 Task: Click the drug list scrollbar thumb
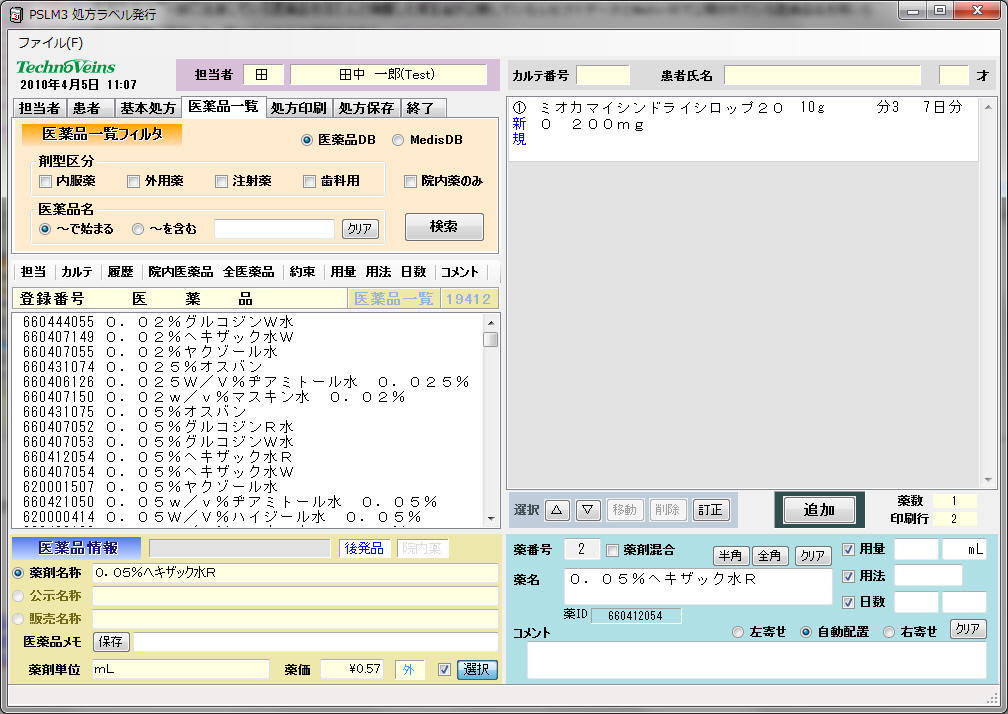[x=491, y=339]
